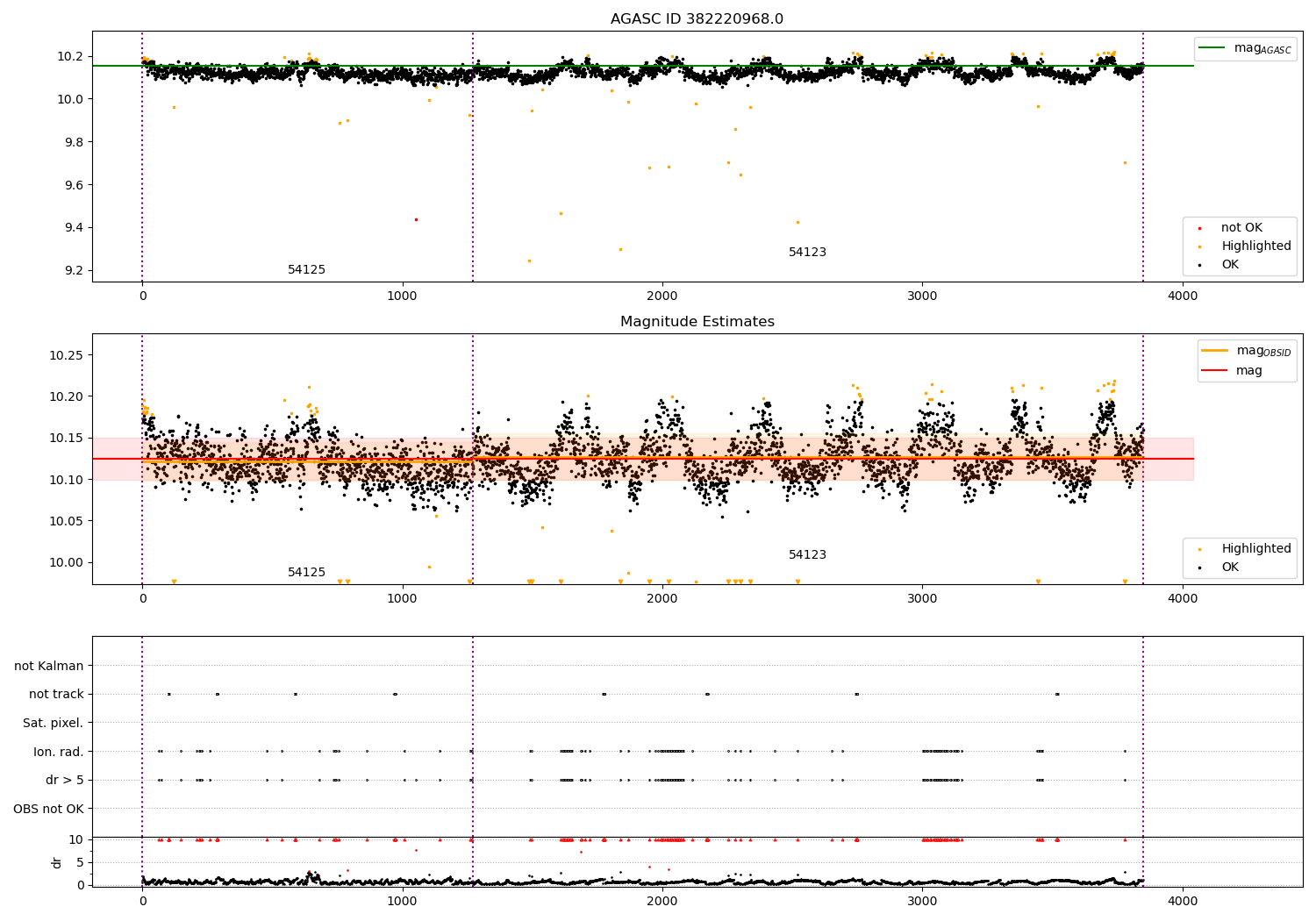Click the red line sample for mag legend entry

[x=1215, y=371]
